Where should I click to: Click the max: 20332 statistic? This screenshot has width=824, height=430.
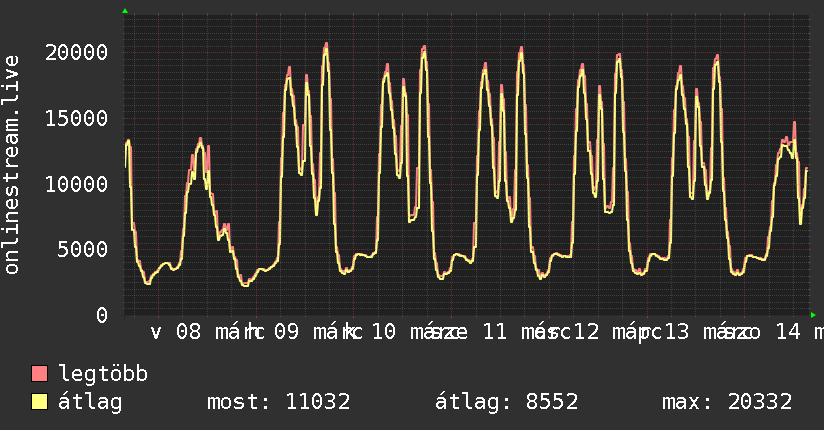click(x=727, y=402)
